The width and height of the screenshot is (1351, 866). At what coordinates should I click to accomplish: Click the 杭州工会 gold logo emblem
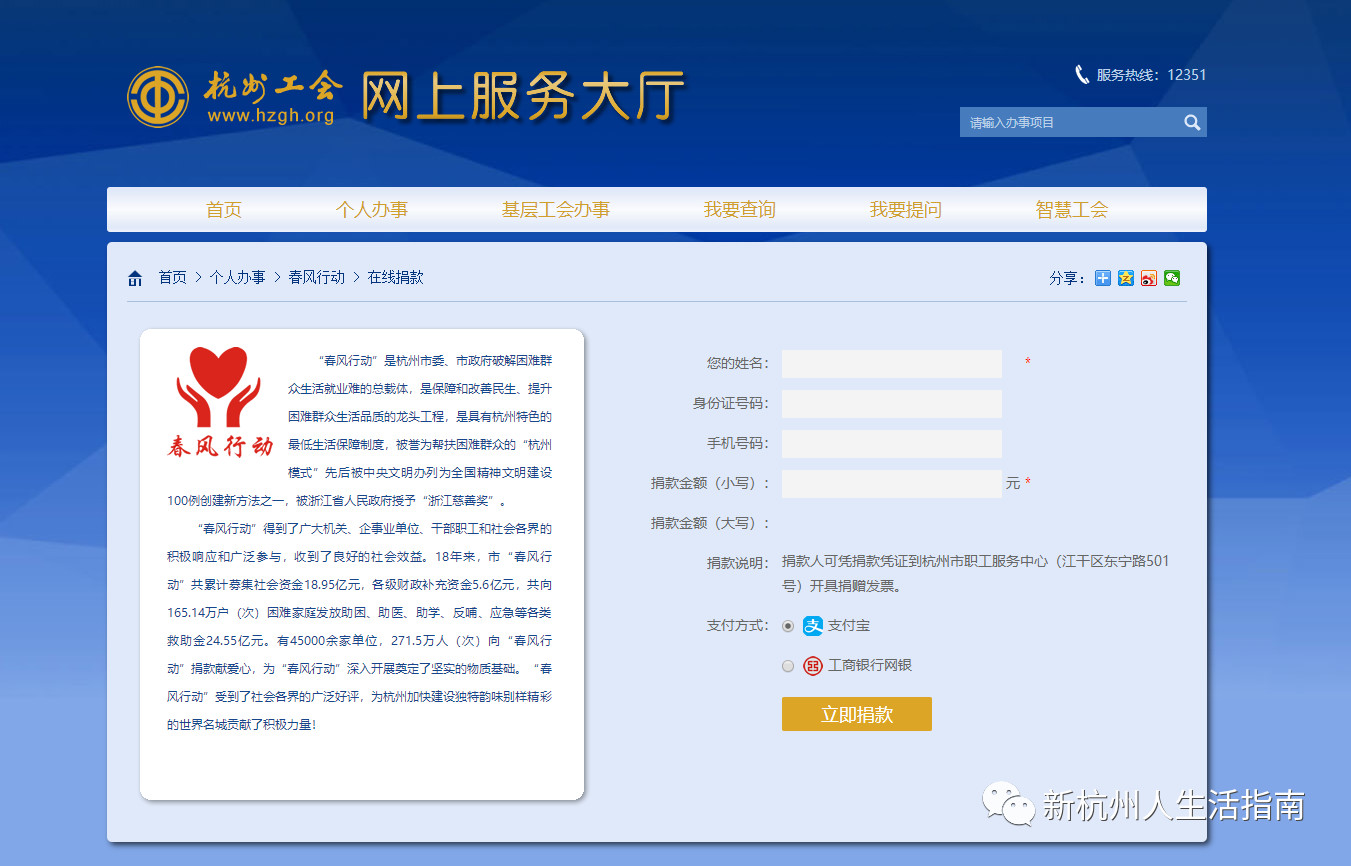tap(157, 97)
